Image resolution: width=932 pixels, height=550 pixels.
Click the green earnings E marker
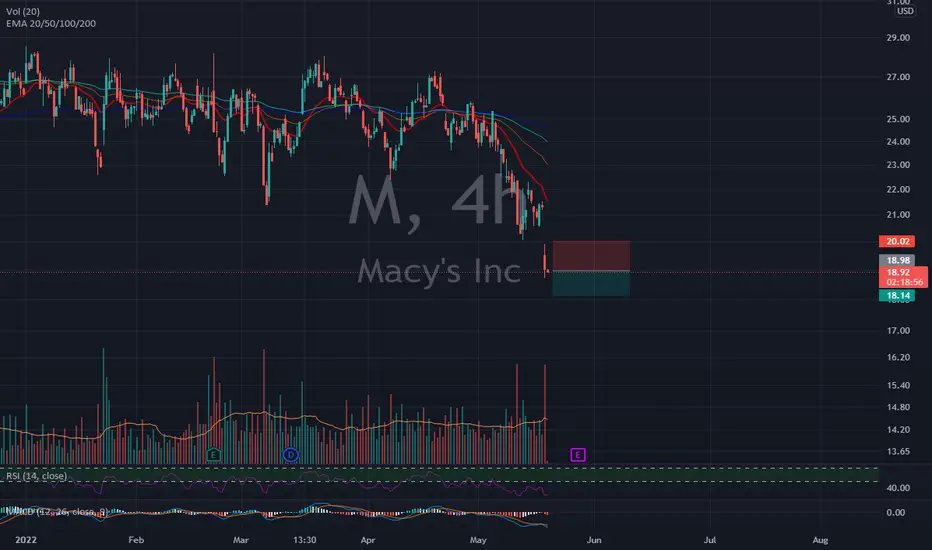[213, 455]
